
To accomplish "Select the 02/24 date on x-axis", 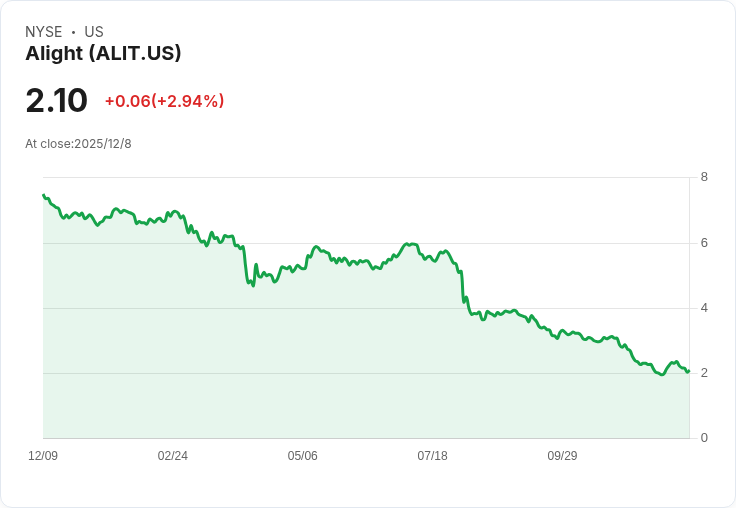I will coord(173,456).
